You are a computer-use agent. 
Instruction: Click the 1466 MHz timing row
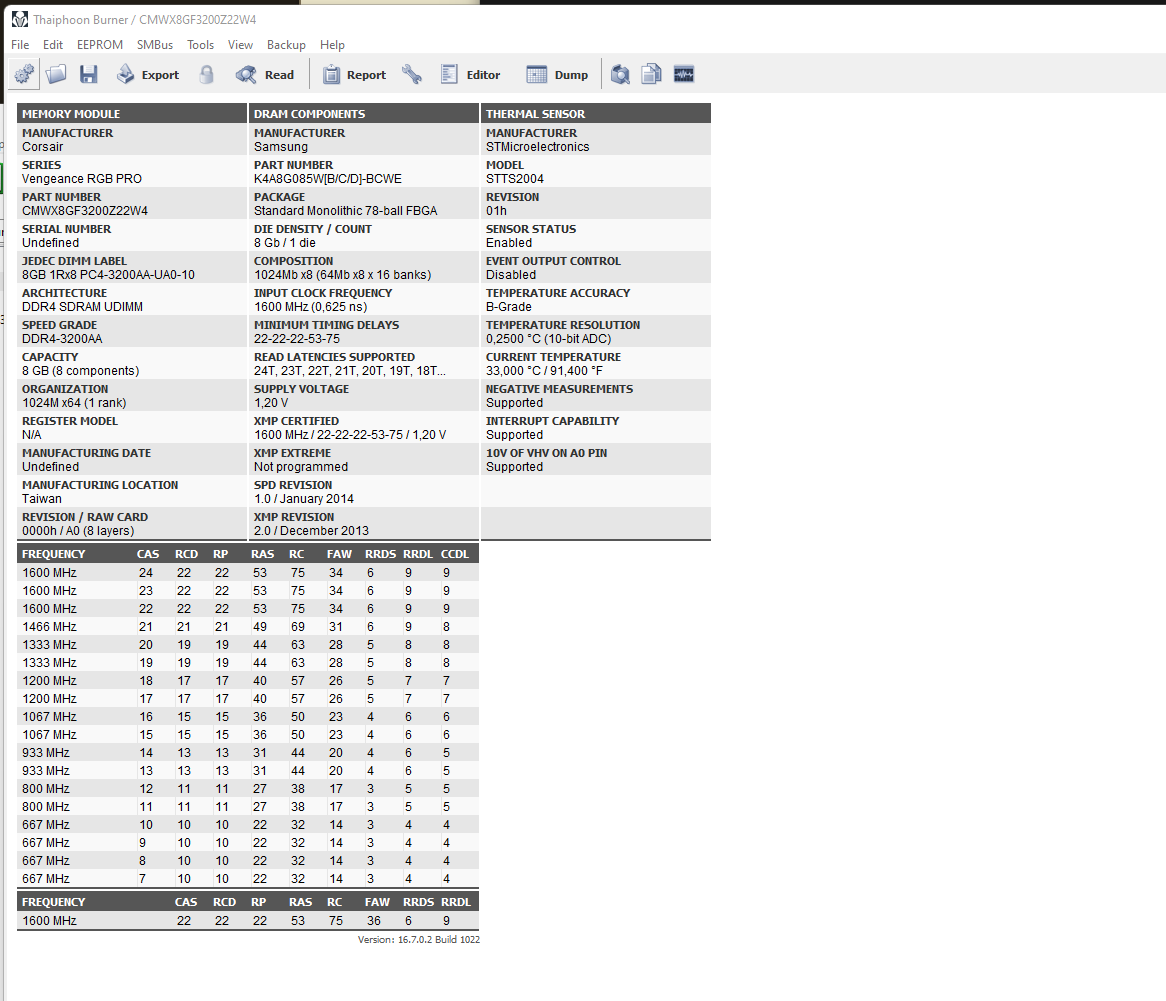tap(248, 627)
